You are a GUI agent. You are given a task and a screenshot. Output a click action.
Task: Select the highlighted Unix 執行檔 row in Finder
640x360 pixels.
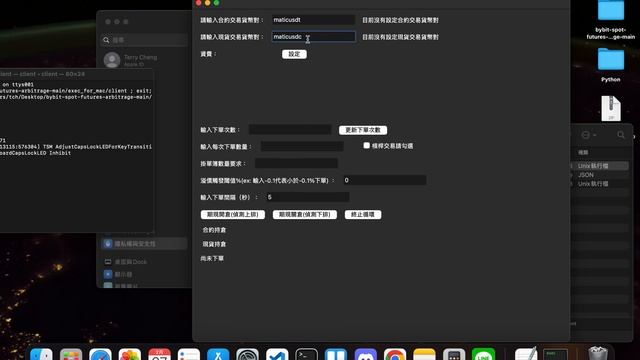[x=599, y=166]
